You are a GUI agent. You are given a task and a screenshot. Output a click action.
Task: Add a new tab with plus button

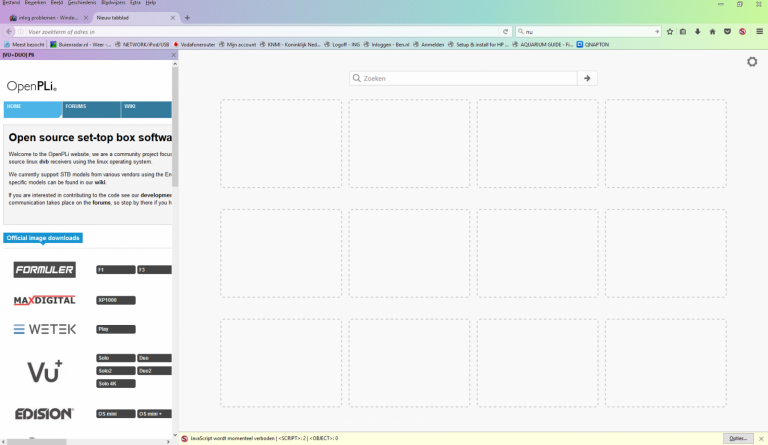[x=187, y=17]
